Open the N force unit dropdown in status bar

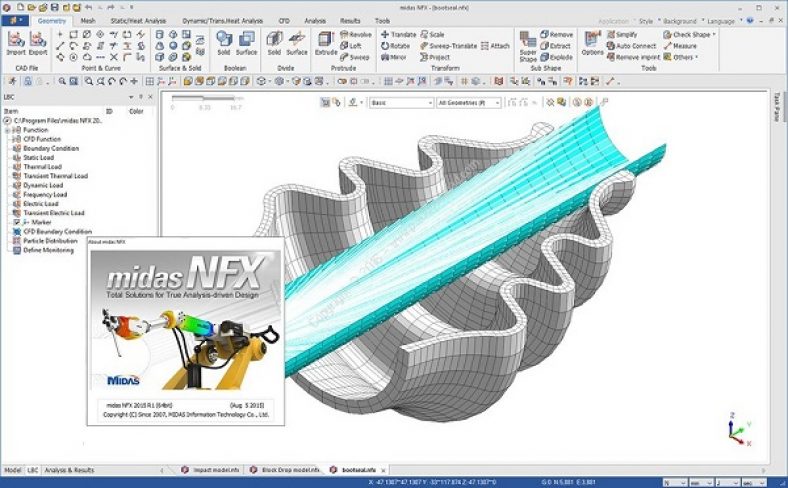674,482
